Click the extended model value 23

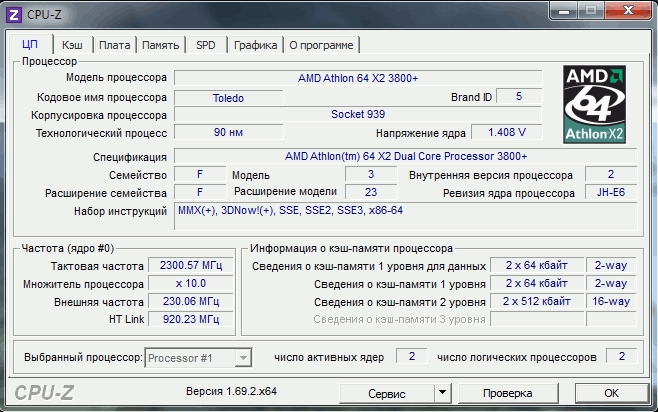pos(371,192)
